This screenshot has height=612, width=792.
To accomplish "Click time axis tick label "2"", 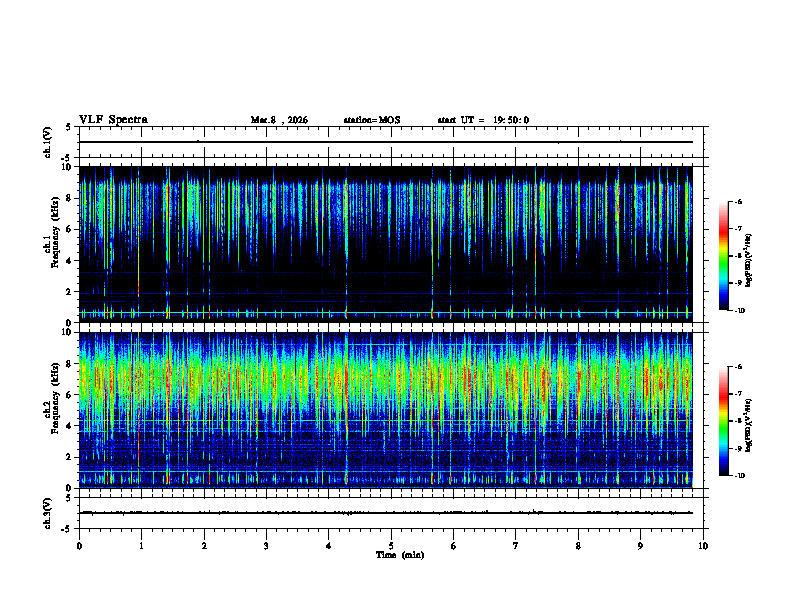I will coord(204,546).
